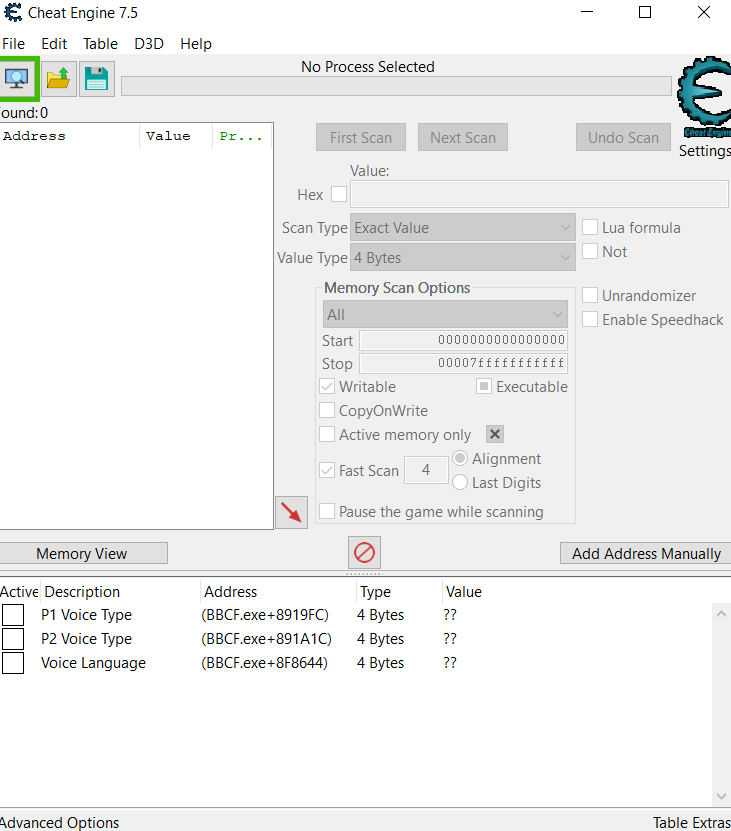Viewport: 731px width, 831px height.
Task: Open Table Extras
Action: [692, 822]
